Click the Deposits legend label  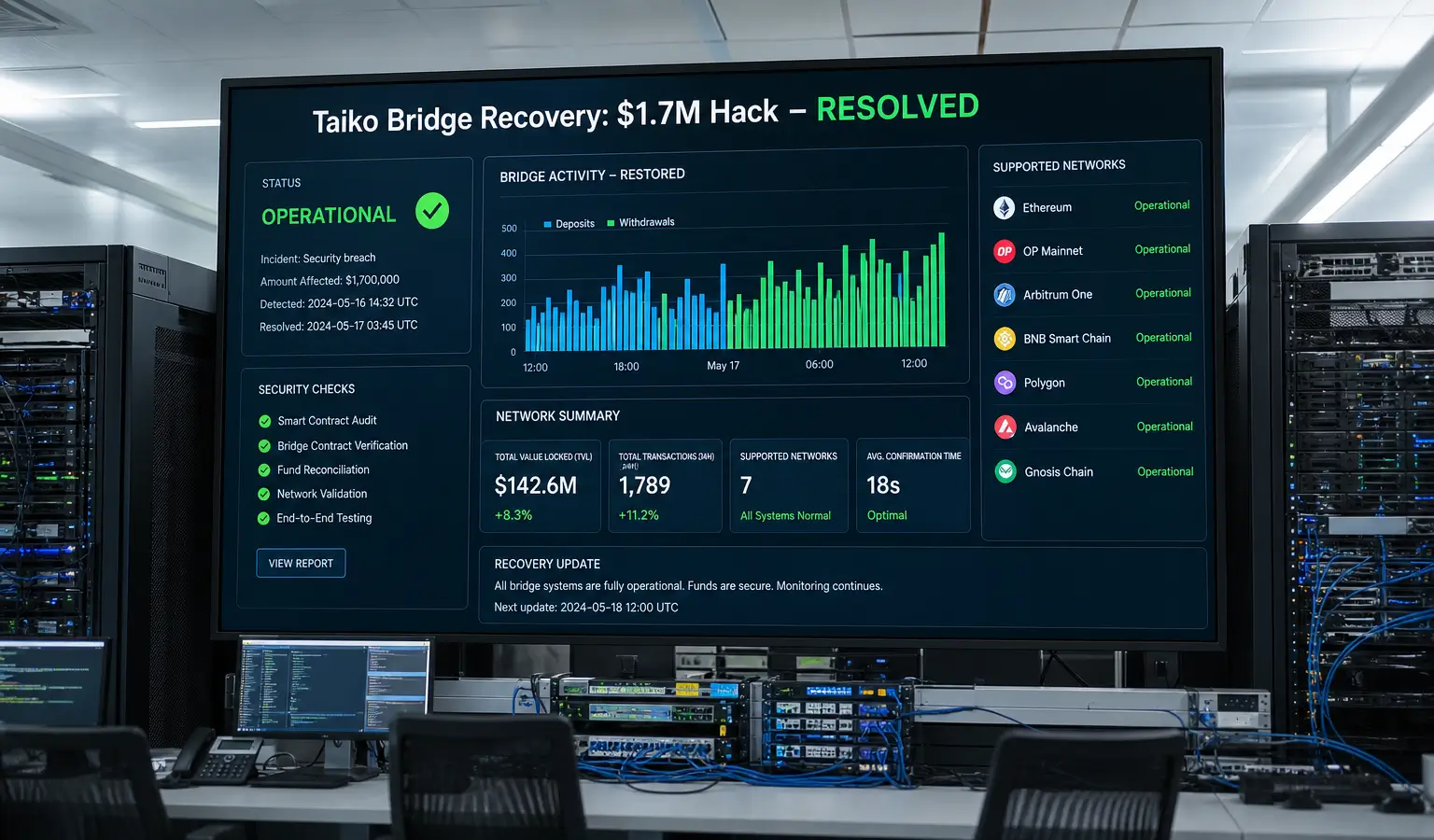click(x=575, y=224)
